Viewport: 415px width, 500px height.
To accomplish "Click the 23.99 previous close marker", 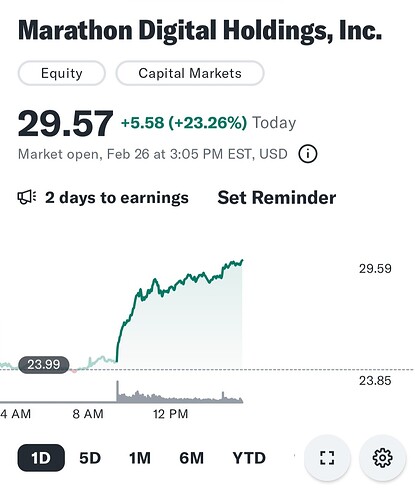I will point(44,364).
